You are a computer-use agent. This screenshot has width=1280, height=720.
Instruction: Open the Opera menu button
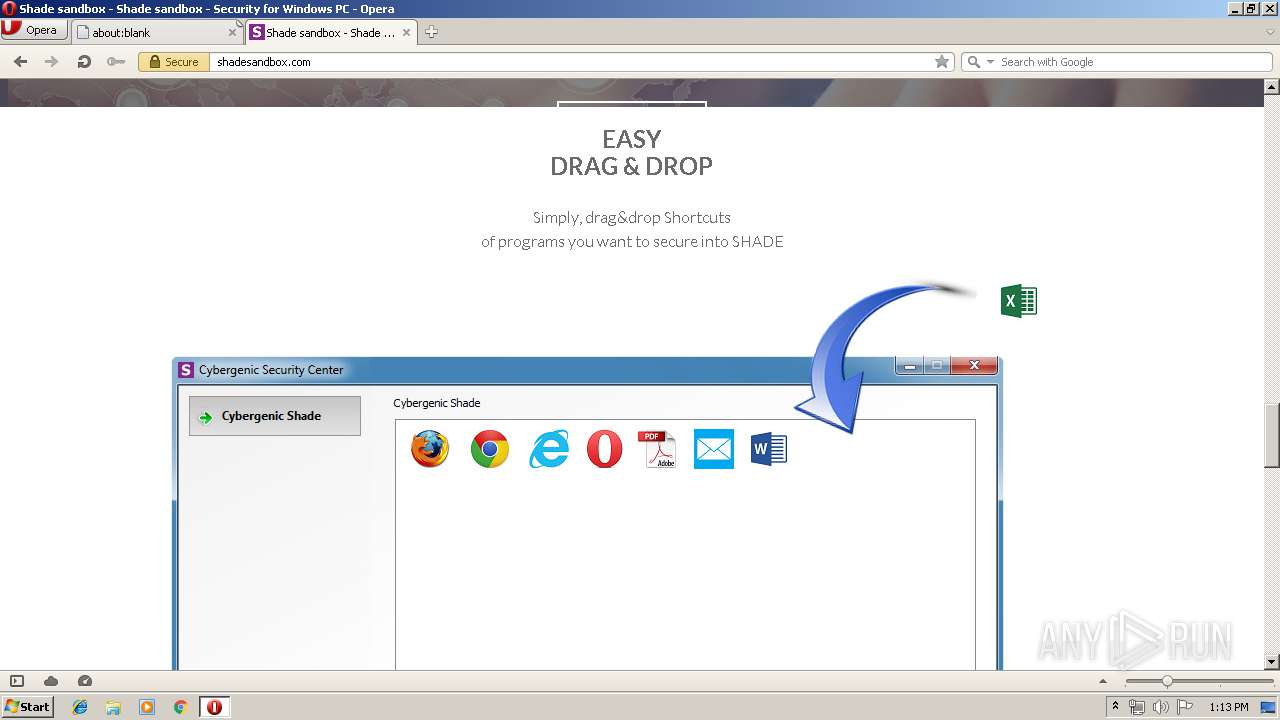pyautogui.click(x=34, y=30)
